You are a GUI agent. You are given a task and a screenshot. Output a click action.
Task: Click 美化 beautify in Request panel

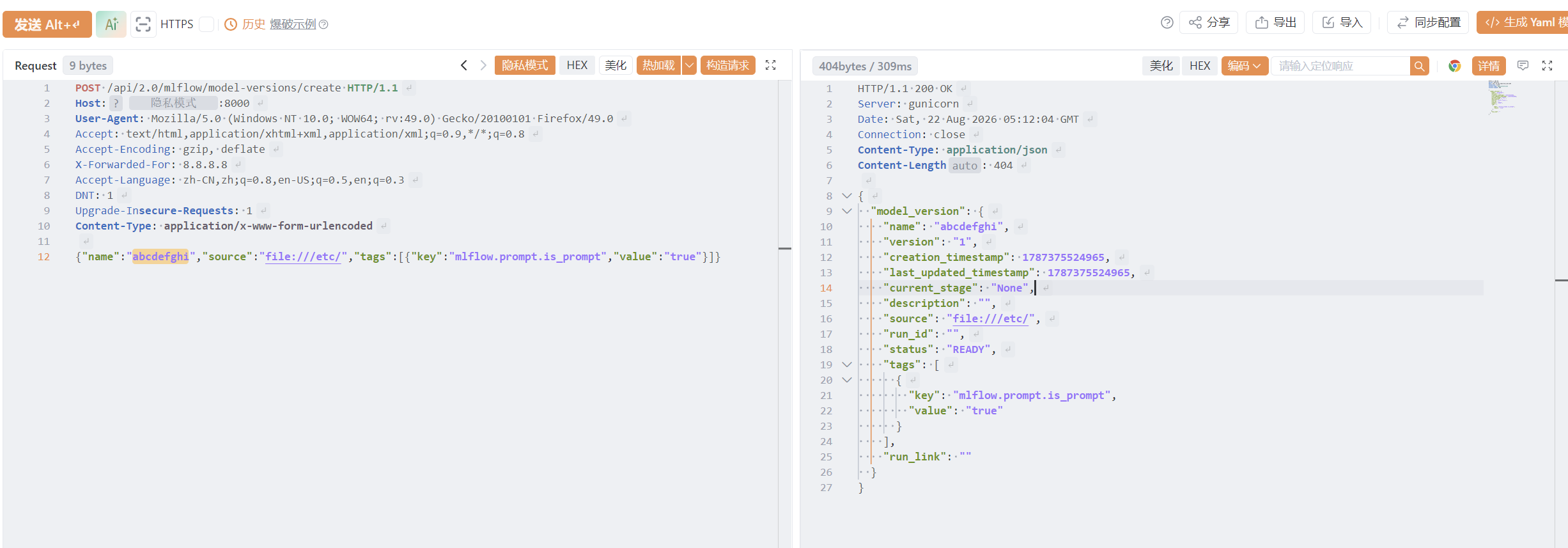(616, 65)
